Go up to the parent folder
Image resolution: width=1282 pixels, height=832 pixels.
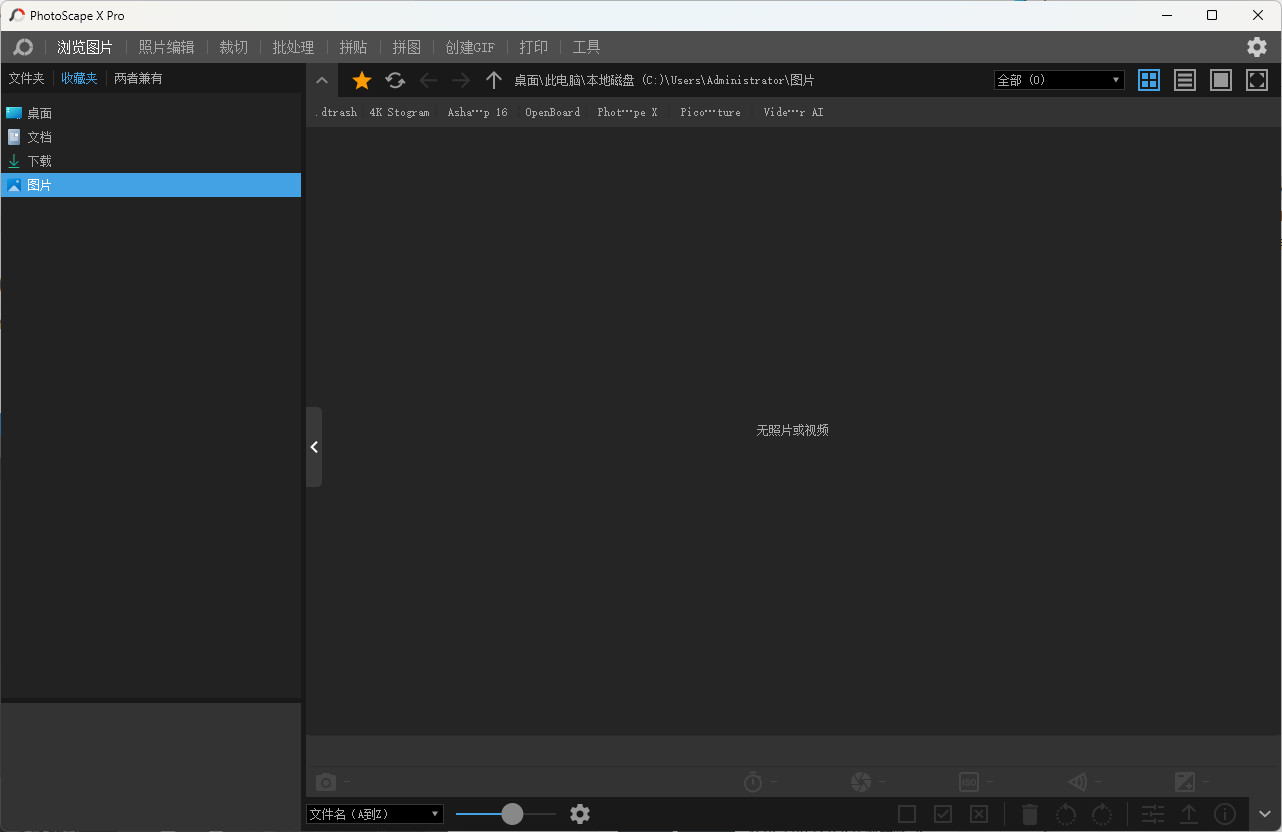point(493,80)
